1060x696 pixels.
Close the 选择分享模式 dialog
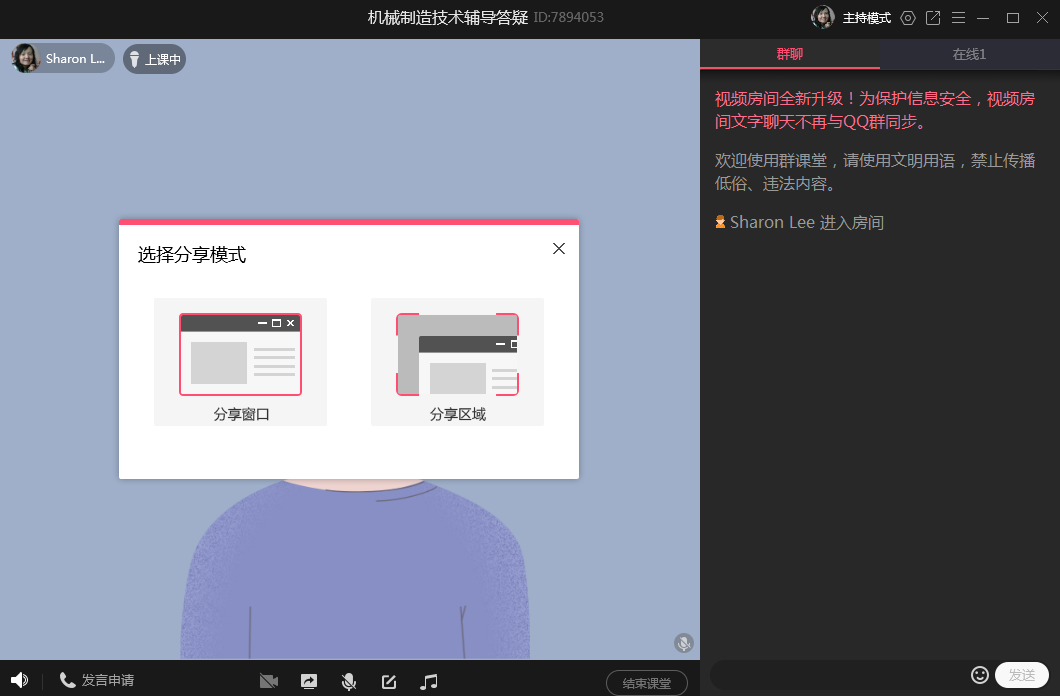click(559, 249)
